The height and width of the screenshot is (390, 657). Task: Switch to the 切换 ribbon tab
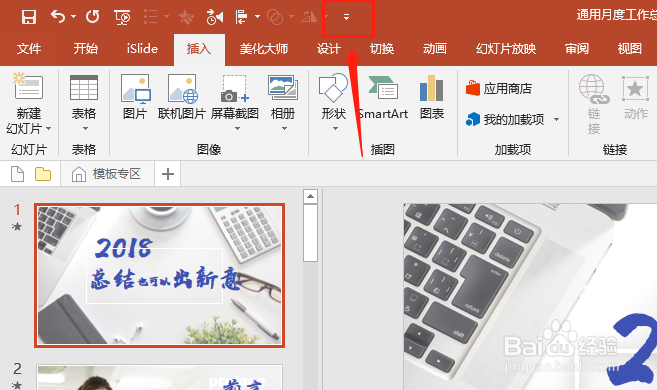point(382,49)
